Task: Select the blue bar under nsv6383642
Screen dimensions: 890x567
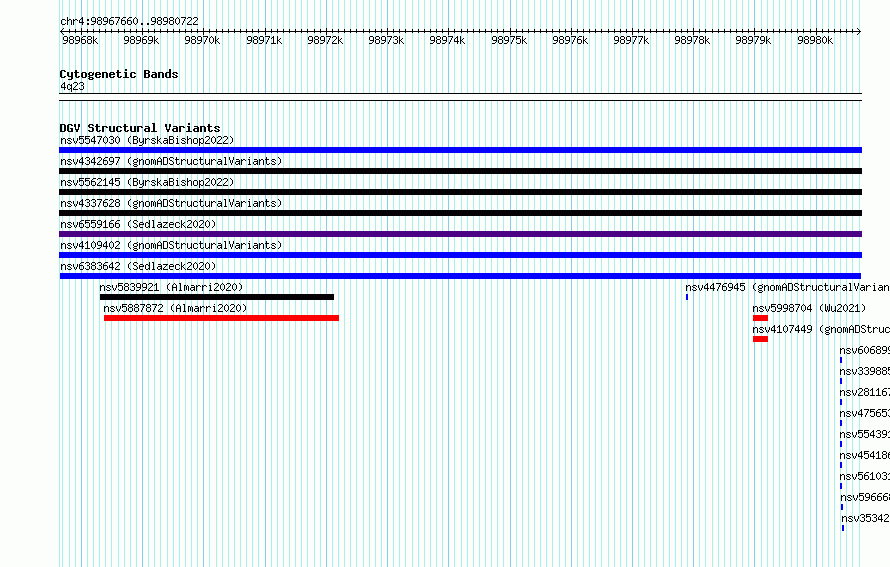Action: tap(460, 276)
